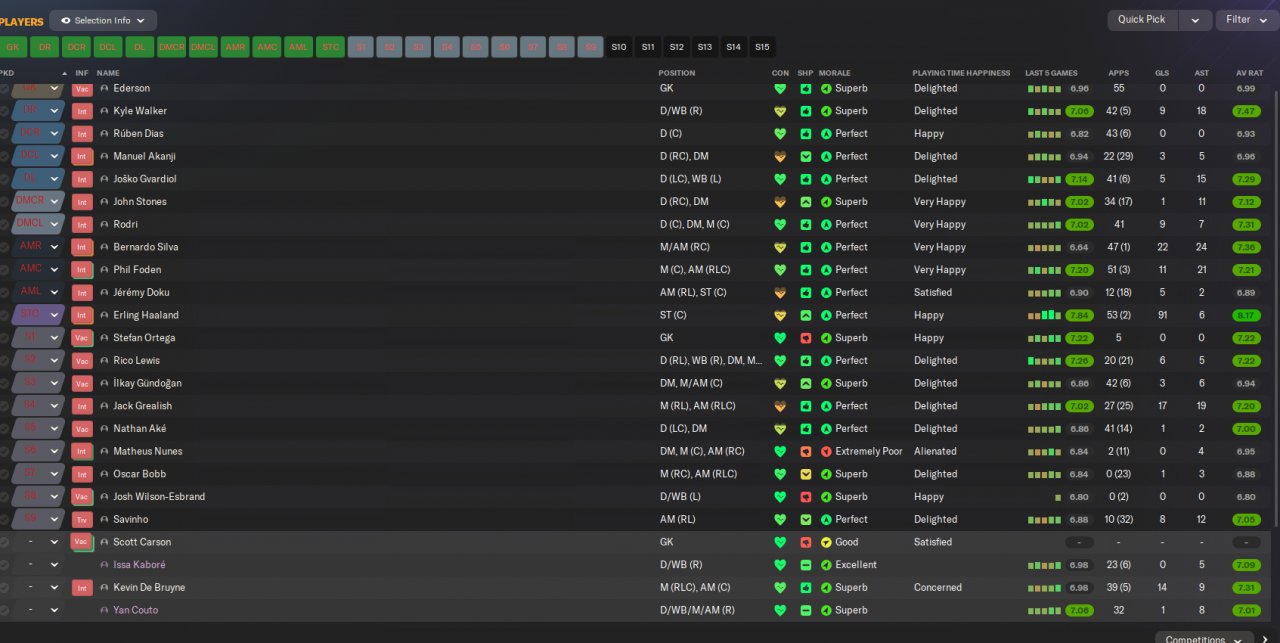Sort by the MORALE column header
This screenshot has width=1280, height=643.
[x=835, y=73]
